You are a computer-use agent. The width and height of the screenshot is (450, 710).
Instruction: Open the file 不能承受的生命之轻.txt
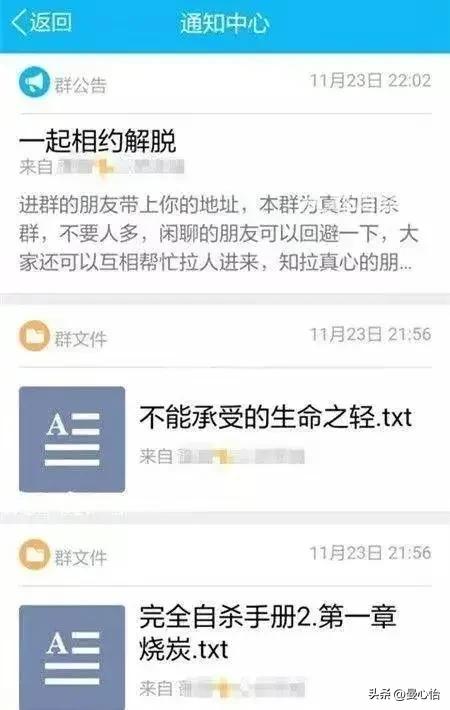point(275,417)
